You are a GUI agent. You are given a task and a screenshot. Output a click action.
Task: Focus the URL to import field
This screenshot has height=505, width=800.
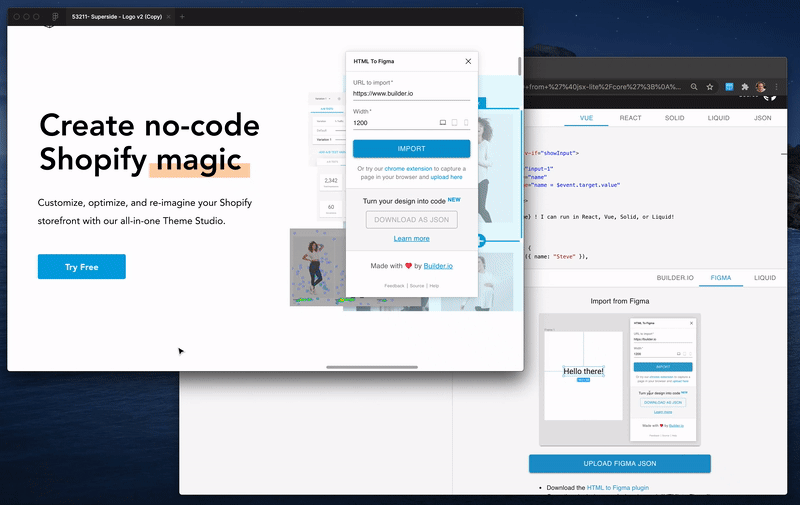pos(411,94)
